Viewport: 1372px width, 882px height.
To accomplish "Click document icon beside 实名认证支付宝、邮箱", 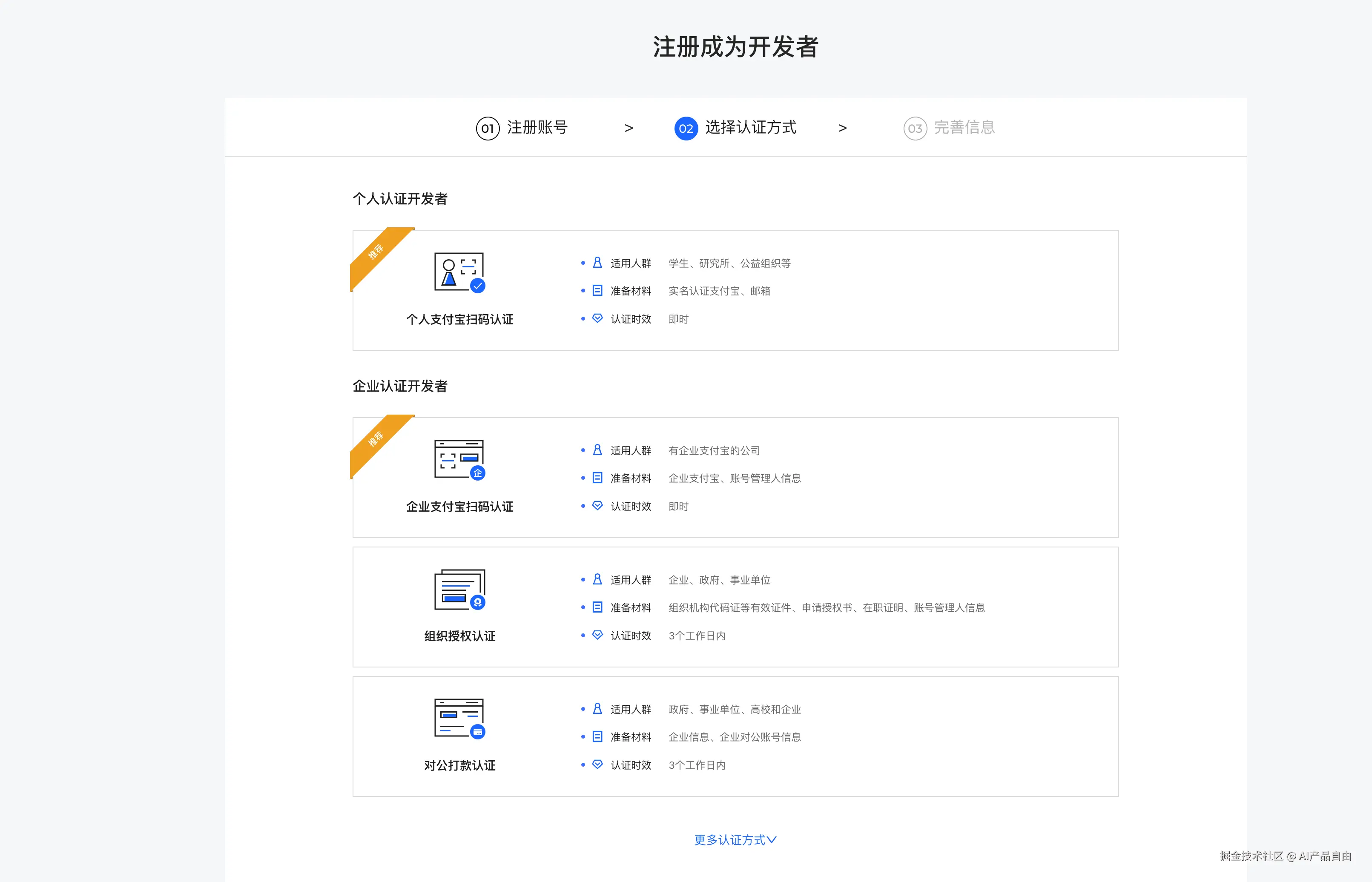I will [x=597, y=291].
